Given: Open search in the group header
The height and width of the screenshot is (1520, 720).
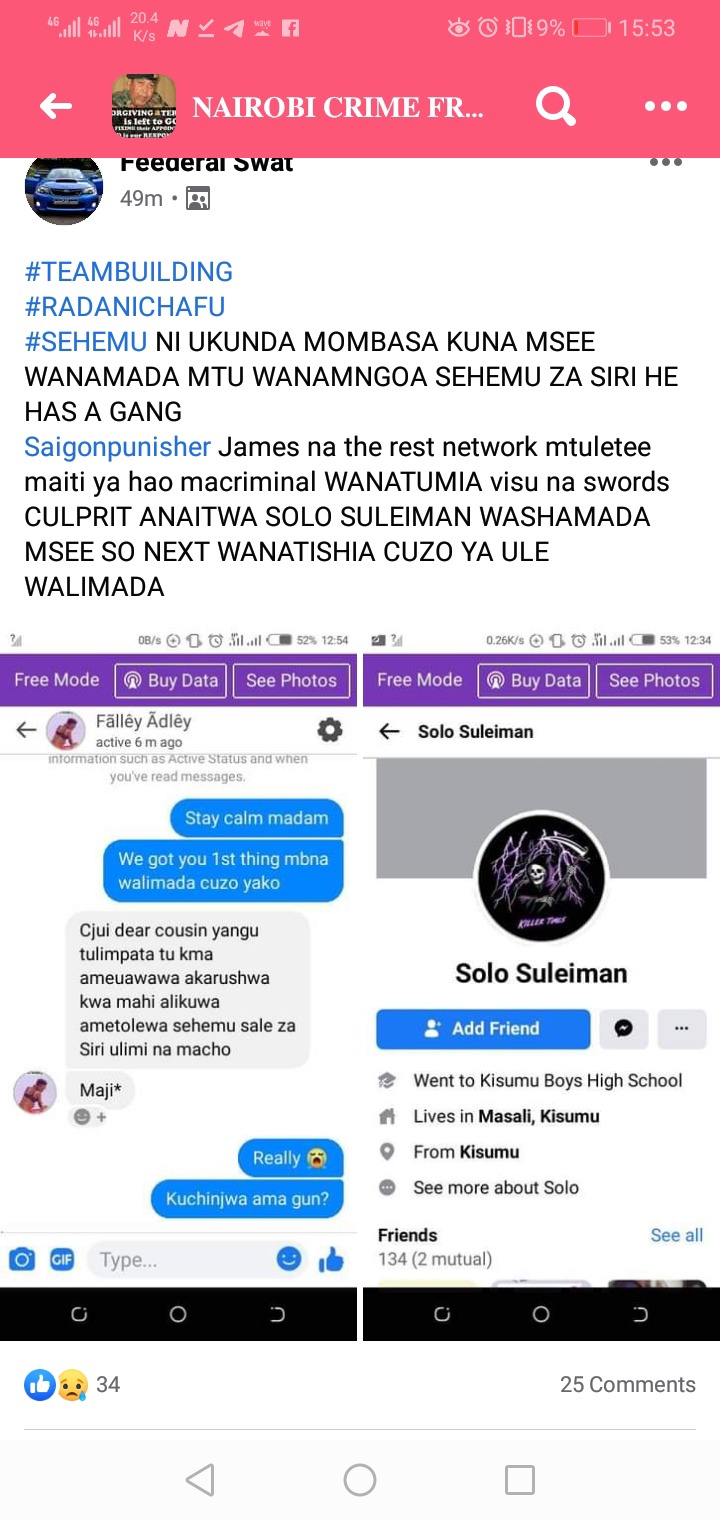Looking at the screenshot, I should tap(555, 106).
